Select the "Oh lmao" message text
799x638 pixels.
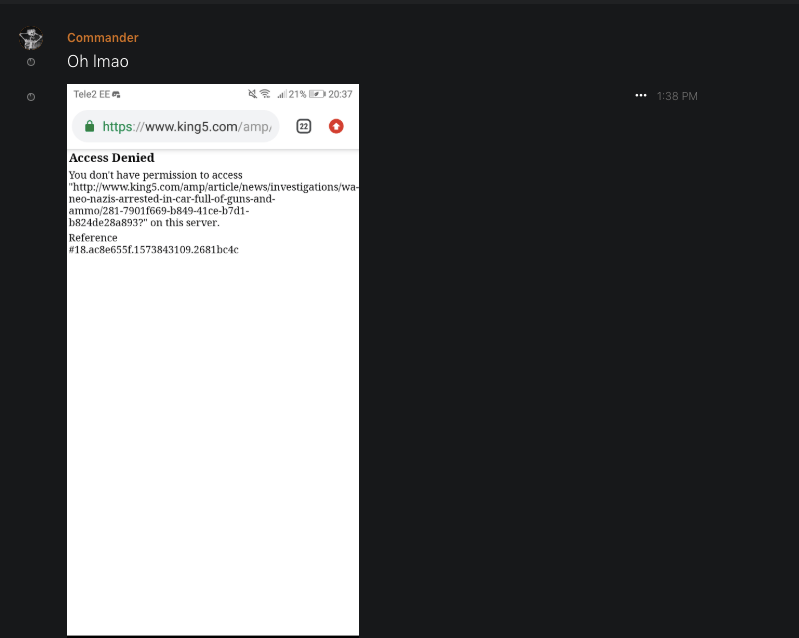coord(98,62)
